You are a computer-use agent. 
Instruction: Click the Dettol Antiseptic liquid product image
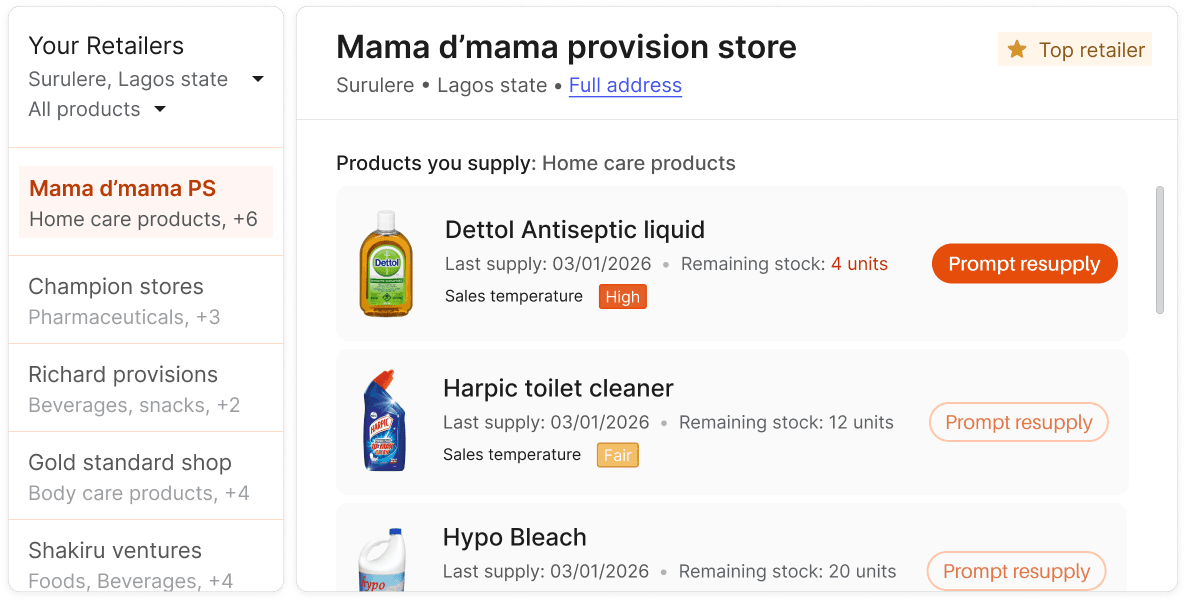(386, 262)
